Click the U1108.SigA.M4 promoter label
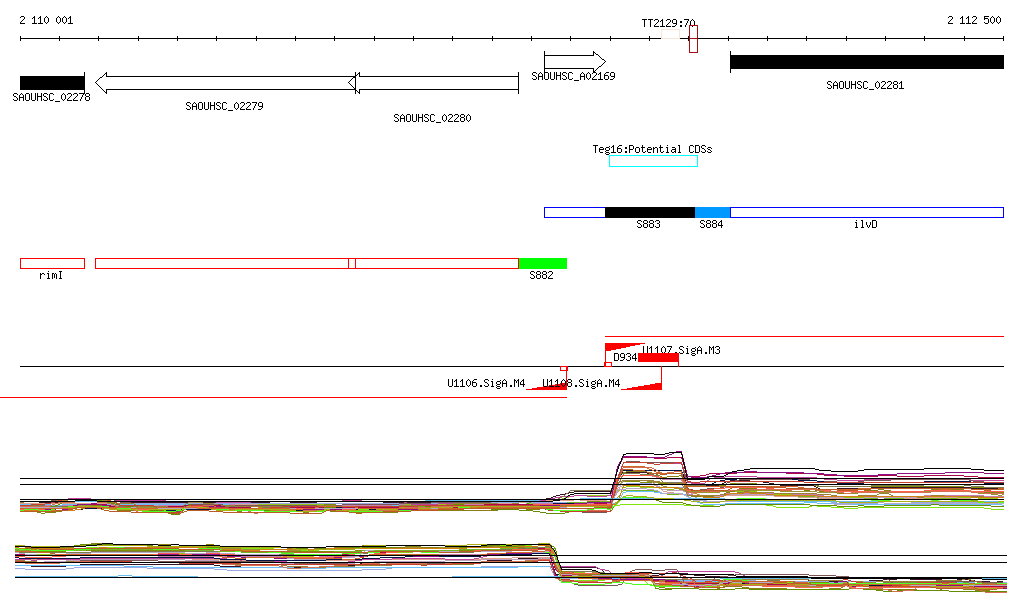This screenshot has height=611, width=1024. [581, 383]
